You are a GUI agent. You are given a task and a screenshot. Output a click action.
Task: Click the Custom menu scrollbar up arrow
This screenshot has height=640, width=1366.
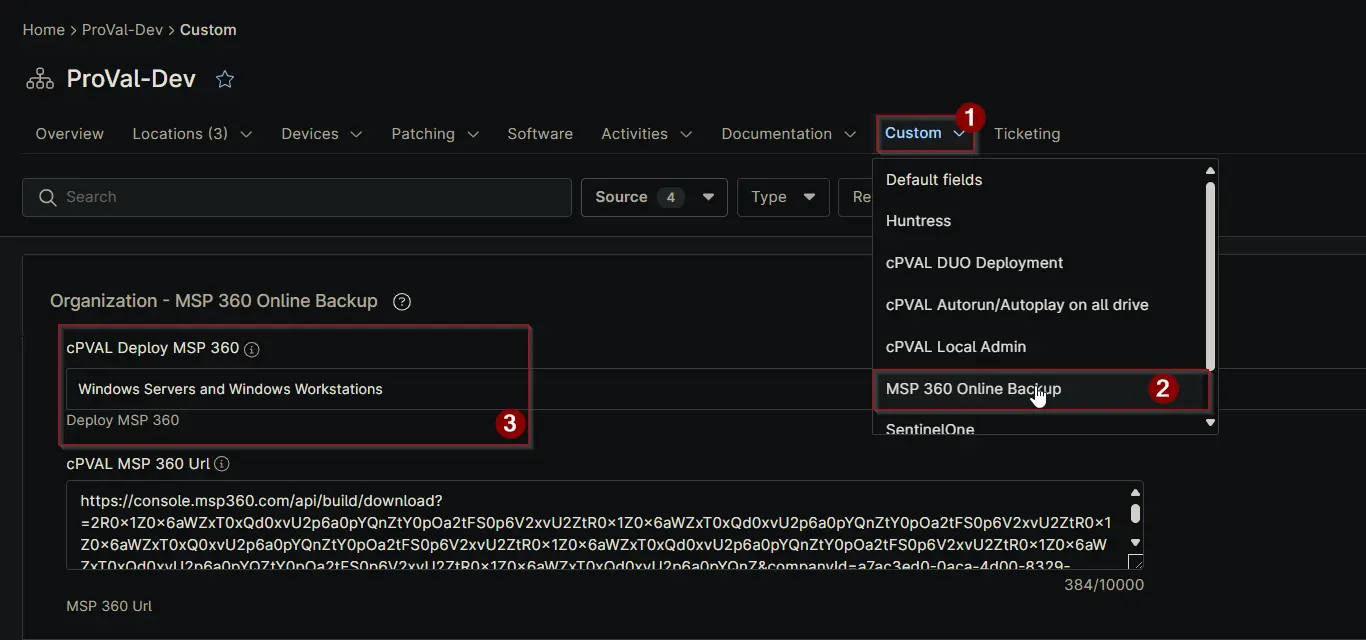coord(1210,171)
